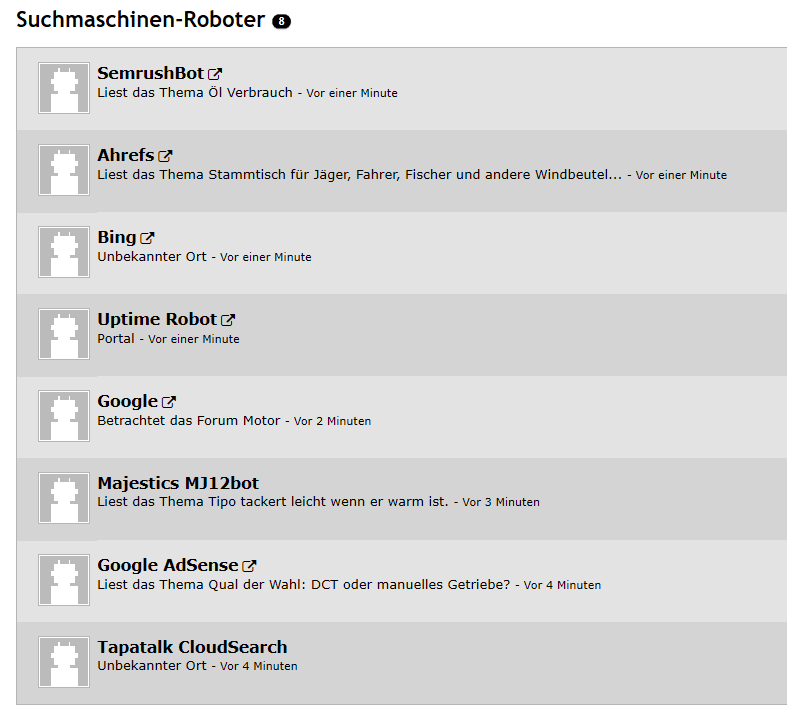Click the external link icon beside Google
Screen dimensions: 787x706
point(169,402)
